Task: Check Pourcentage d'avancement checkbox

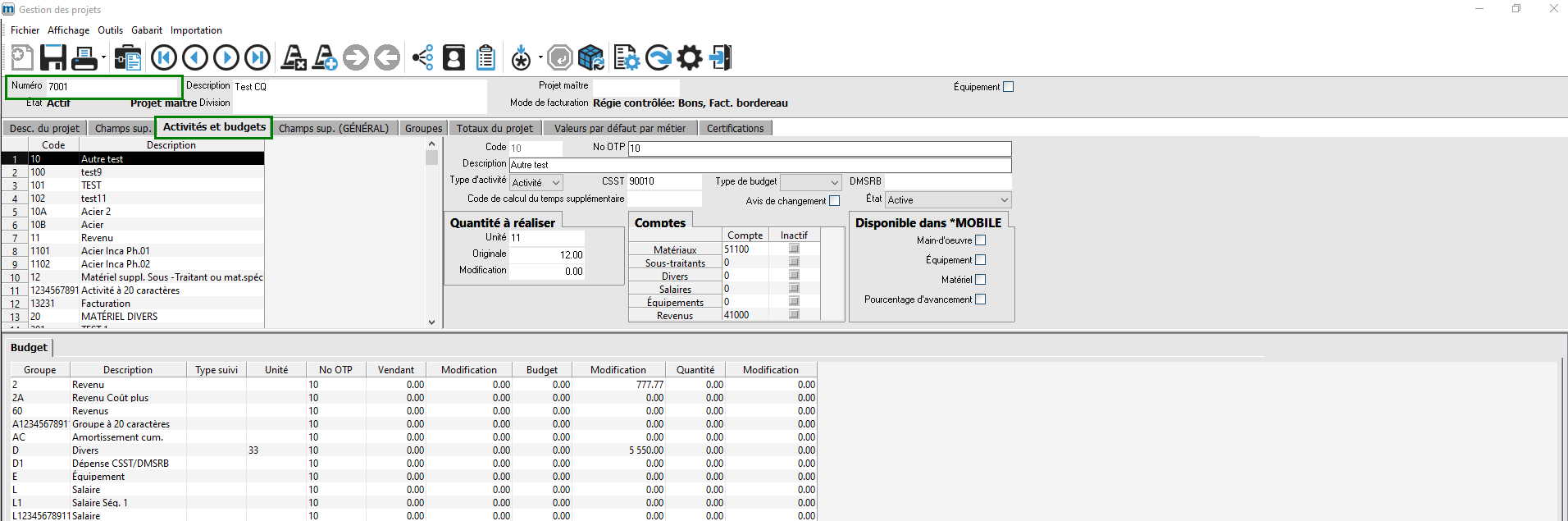Action: 981,299
